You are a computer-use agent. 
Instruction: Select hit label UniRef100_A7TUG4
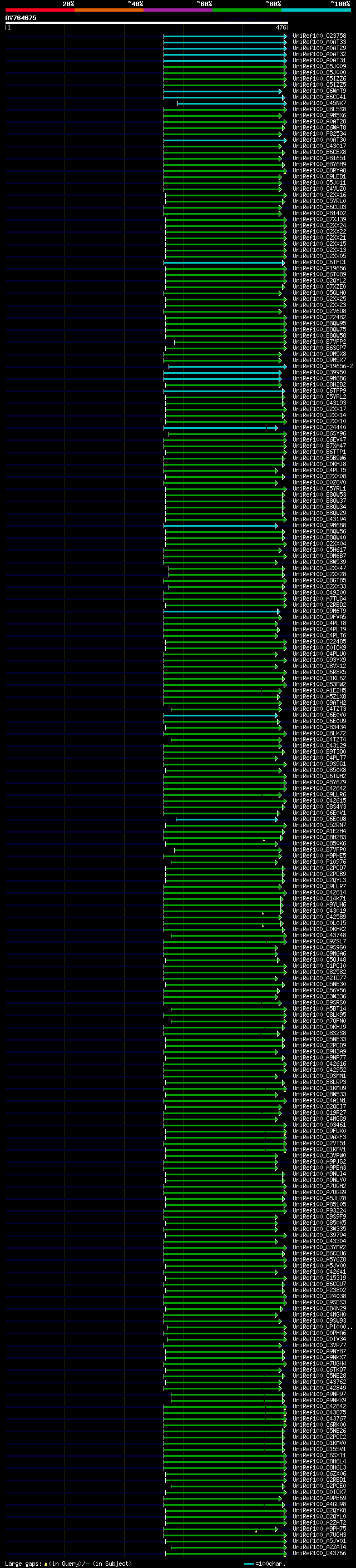[x=319, y=599]
